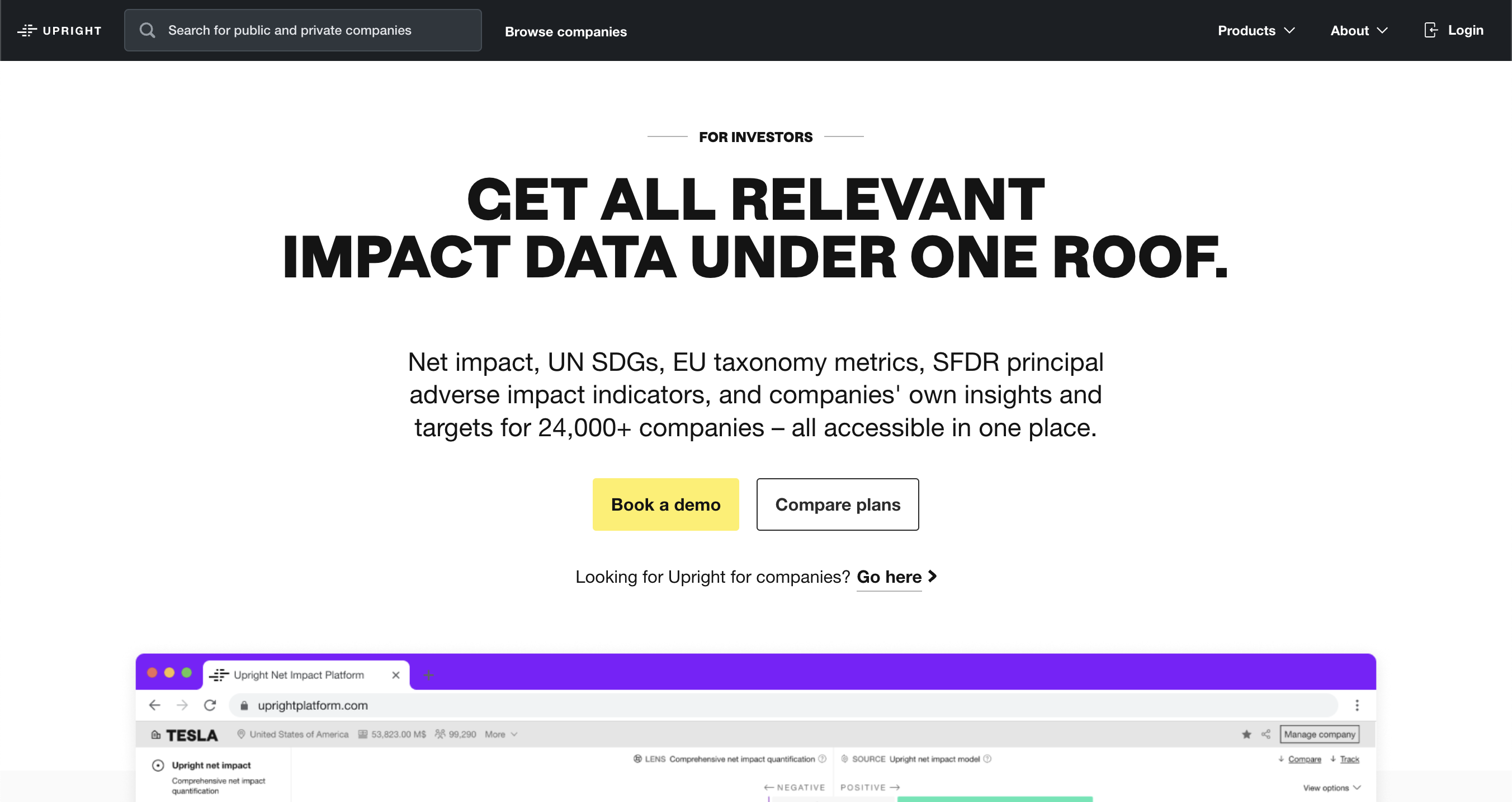Click the share icon next to Tesla's star

coord(1266,734)
